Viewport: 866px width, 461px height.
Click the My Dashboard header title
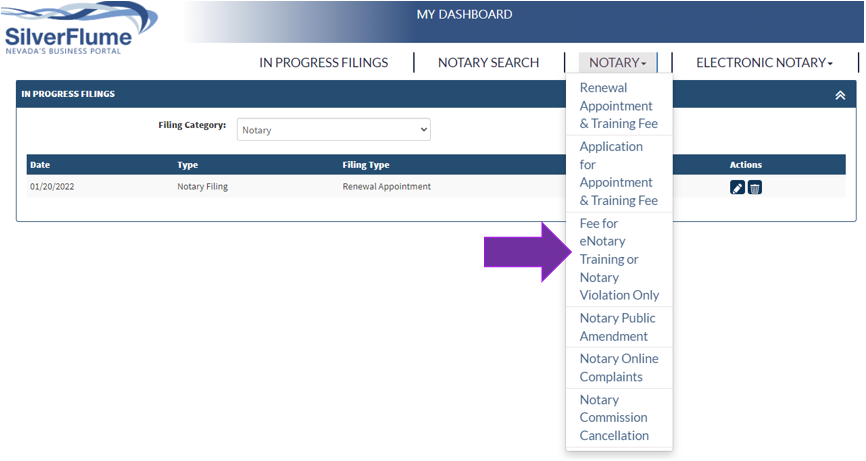(x=464, y=14)
